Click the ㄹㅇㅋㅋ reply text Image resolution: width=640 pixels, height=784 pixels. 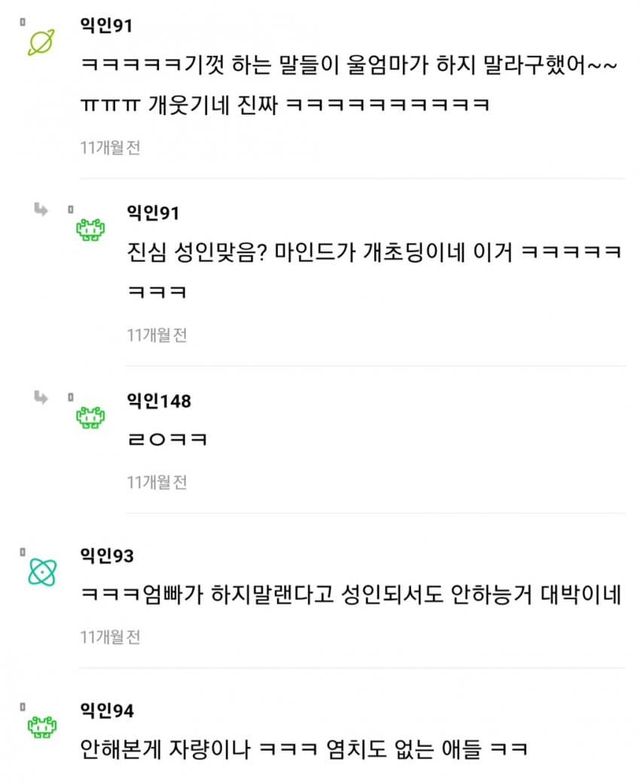coord(166,440)
